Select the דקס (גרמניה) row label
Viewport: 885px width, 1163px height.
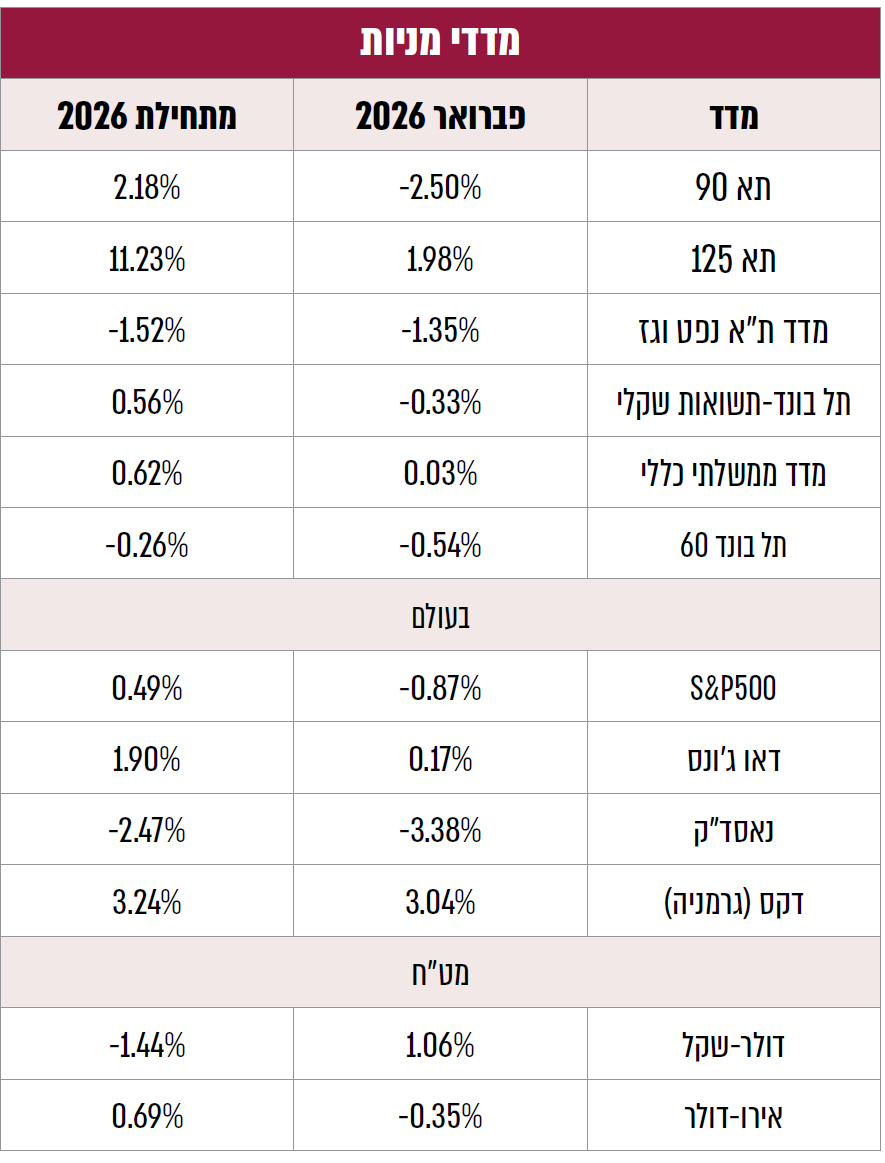pos(734,903)
